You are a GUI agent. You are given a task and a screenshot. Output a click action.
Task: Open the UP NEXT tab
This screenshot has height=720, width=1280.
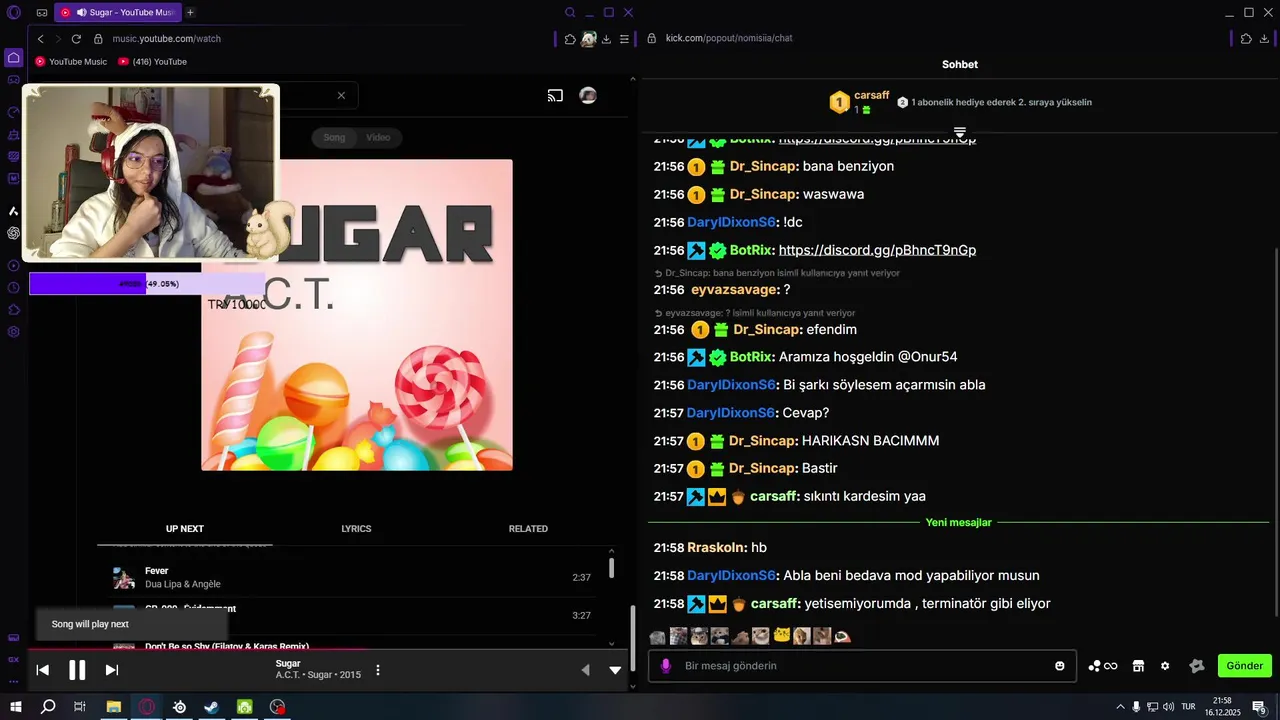[185, 529]
